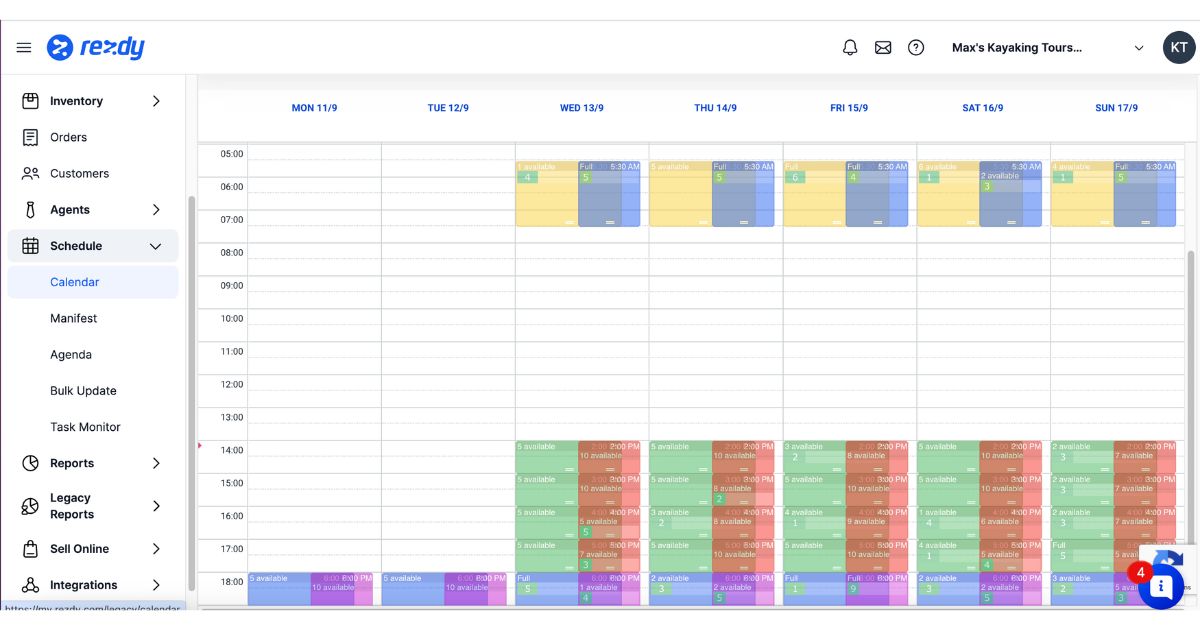Image resolution: width=1200 pixels, height=630 pixels.
Task: Click the notifications bell icon
Action: (849, 47)
